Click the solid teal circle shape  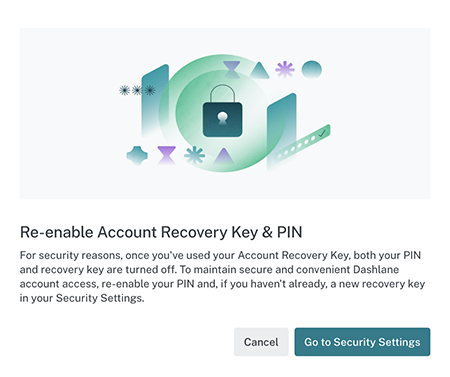(312, 69)
